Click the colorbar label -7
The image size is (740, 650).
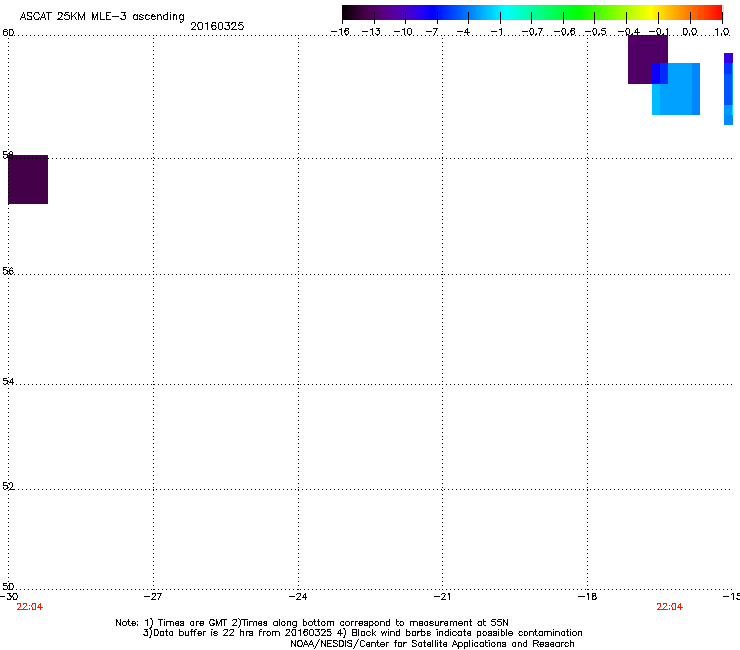click(432, 32)
